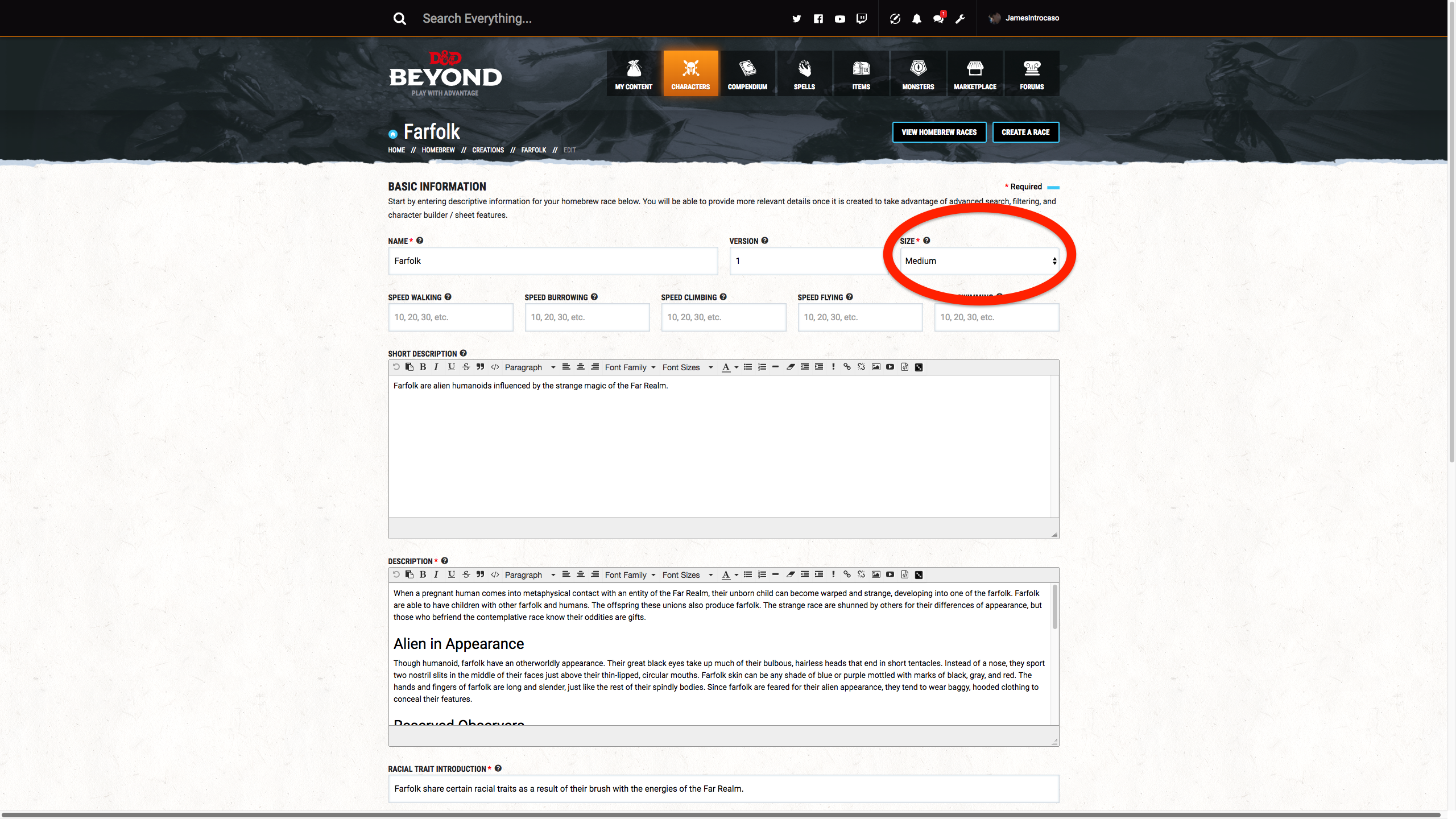Screen dimensions: 1456x819
Task: Open private messages chat icon
Action: tap(938, 19)
